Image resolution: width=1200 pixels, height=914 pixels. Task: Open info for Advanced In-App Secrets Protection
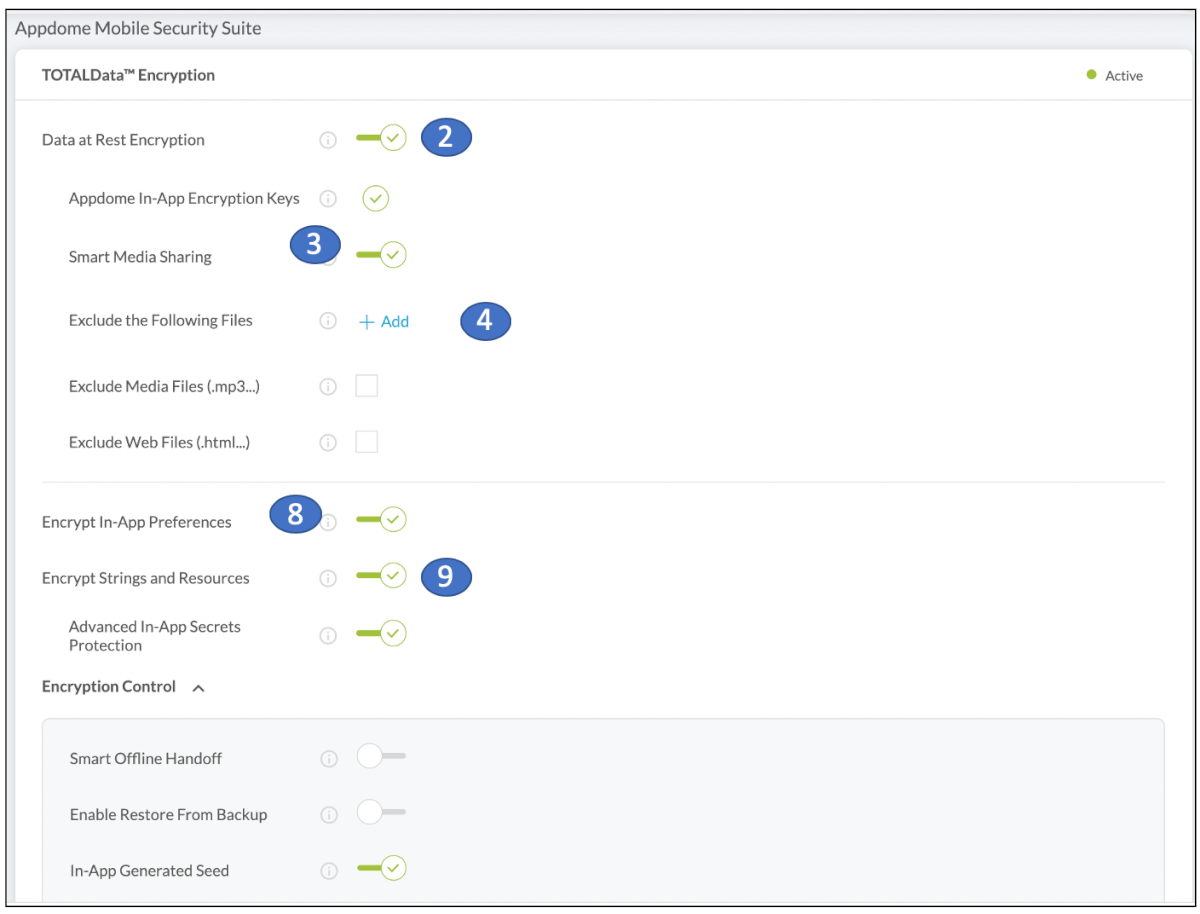point(328,635)
